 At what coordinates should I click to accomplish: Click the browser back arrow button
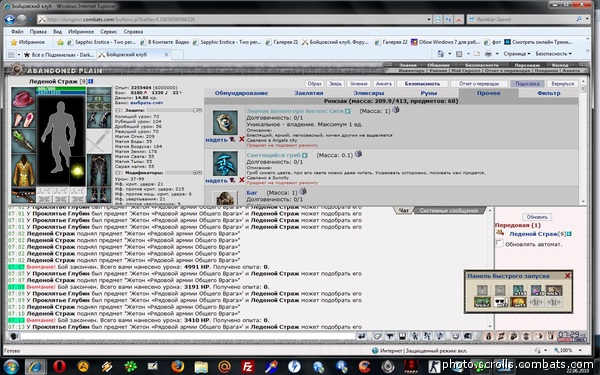click(x=10, y=19)
